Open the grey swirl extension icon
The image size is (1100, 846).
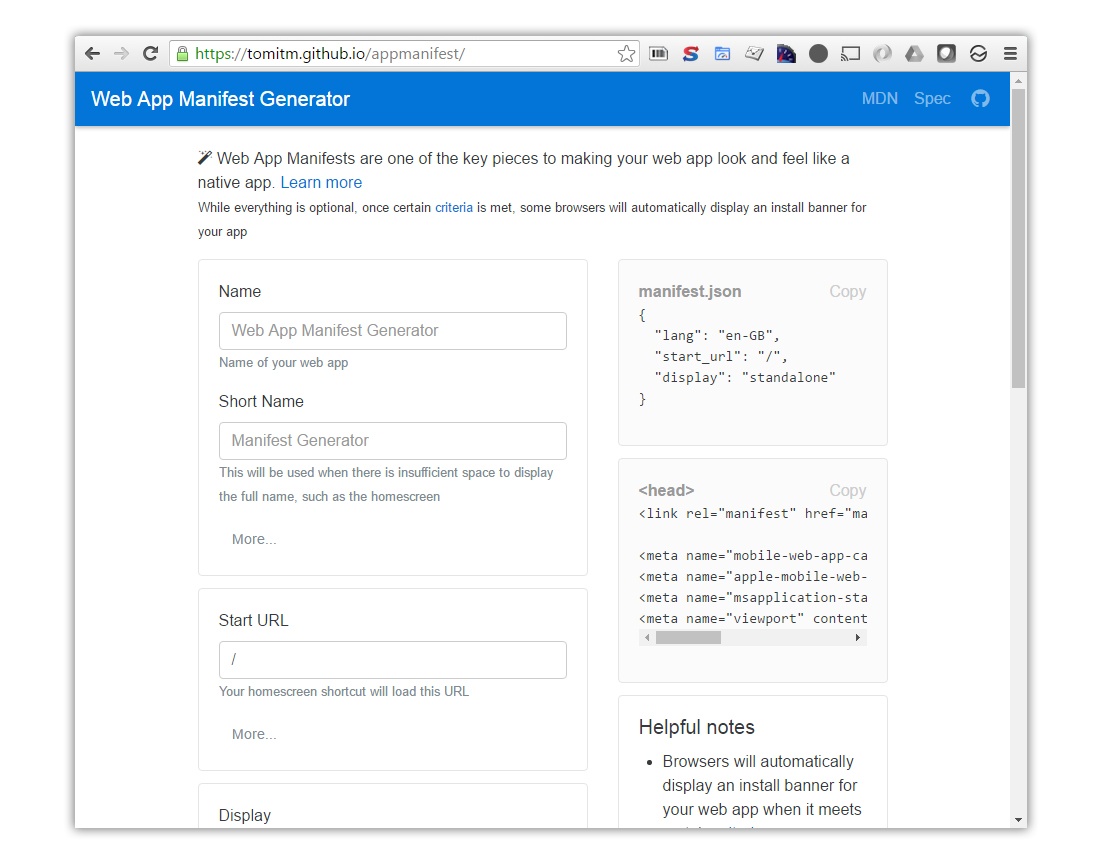[883, 53]
